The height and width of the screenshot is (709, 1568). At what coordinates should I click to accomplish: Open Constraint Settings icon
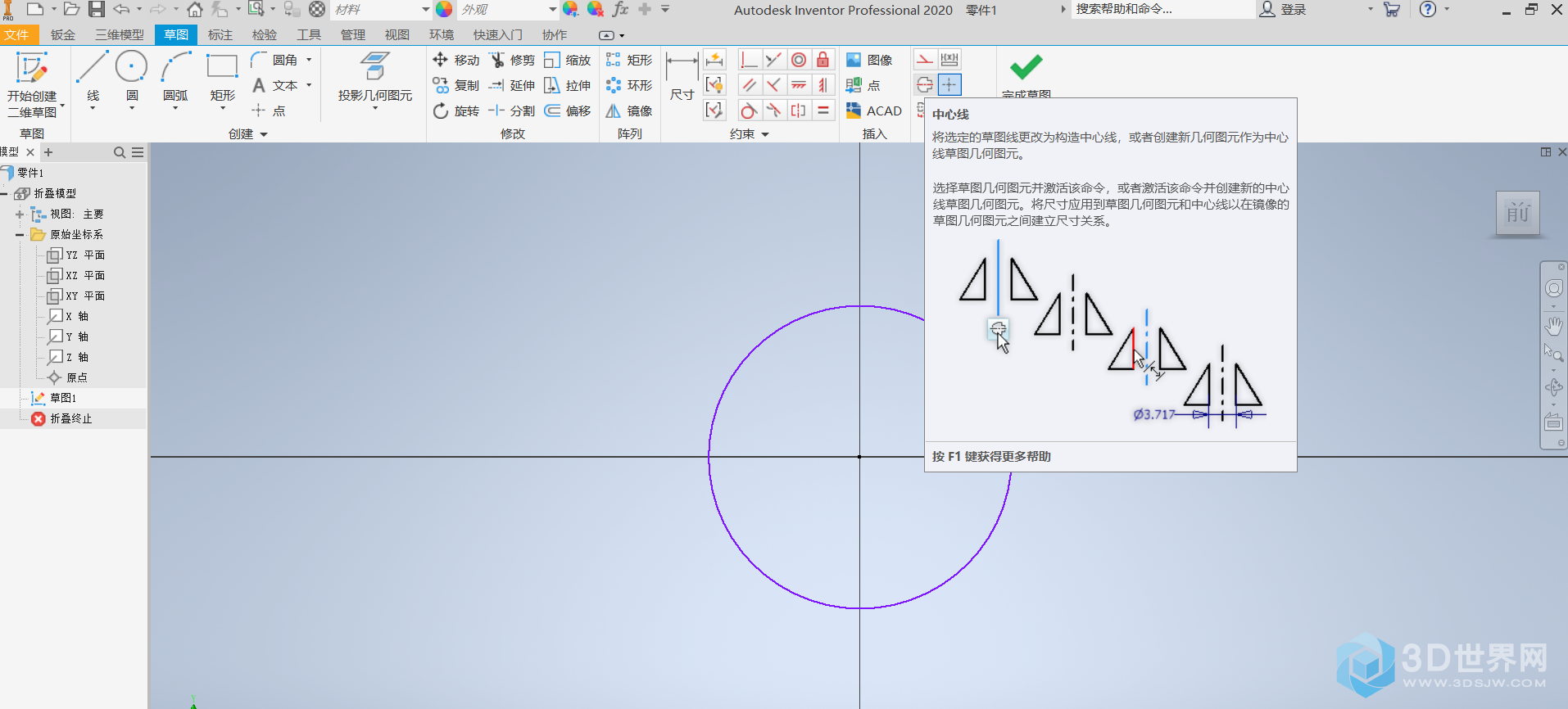pyautogui.click(x=714, y=111)
